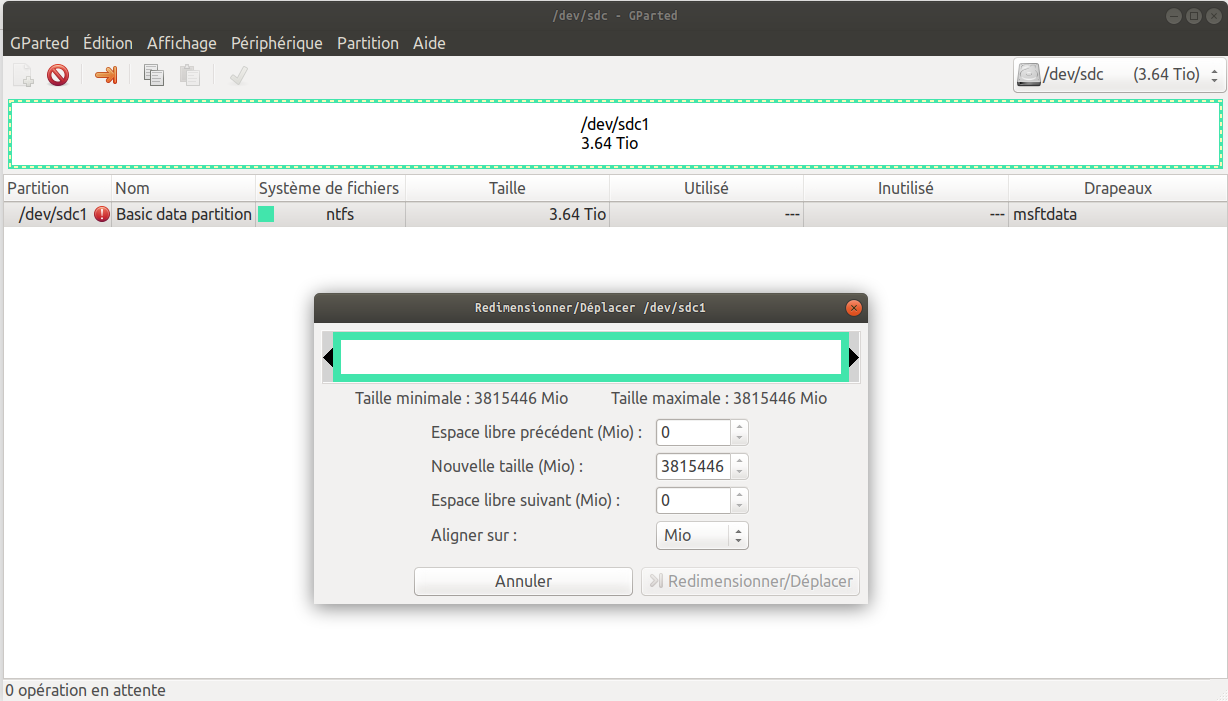Click the Taille column header
1228x701 pixels.
(x=507, y=188)
